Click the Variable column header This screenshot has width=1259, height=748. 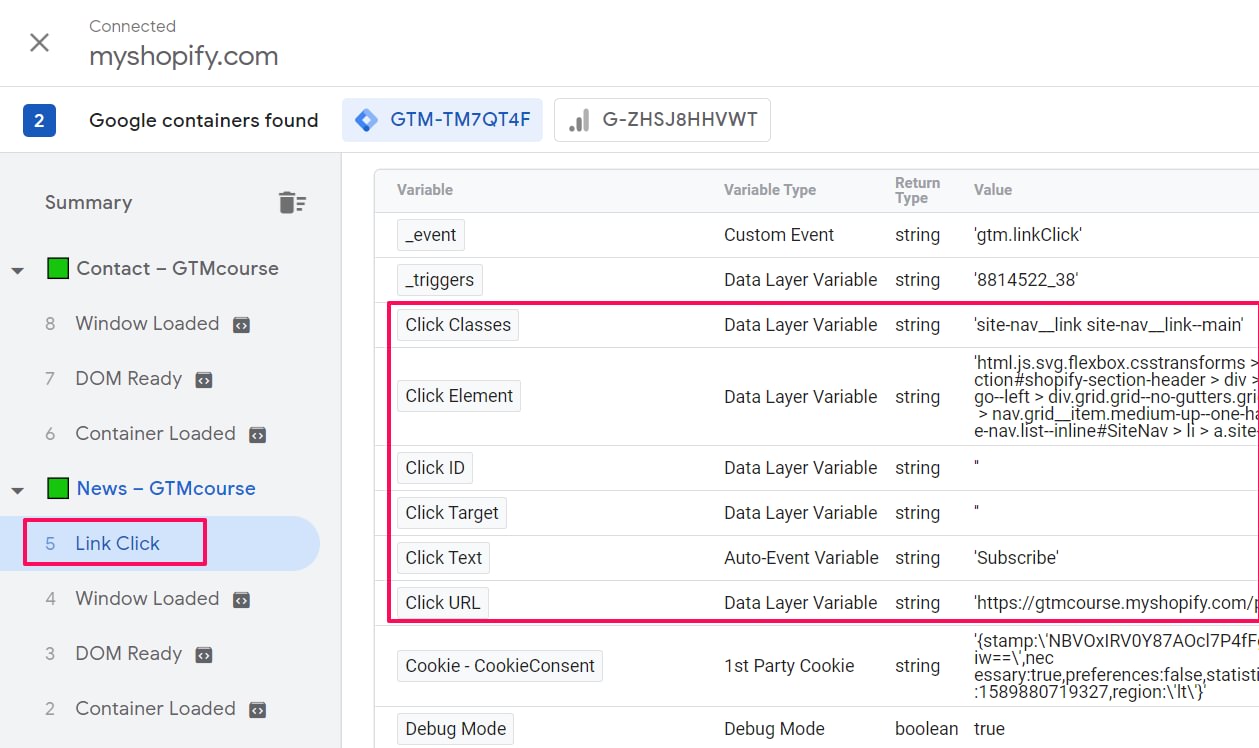(x=425, y=190)
